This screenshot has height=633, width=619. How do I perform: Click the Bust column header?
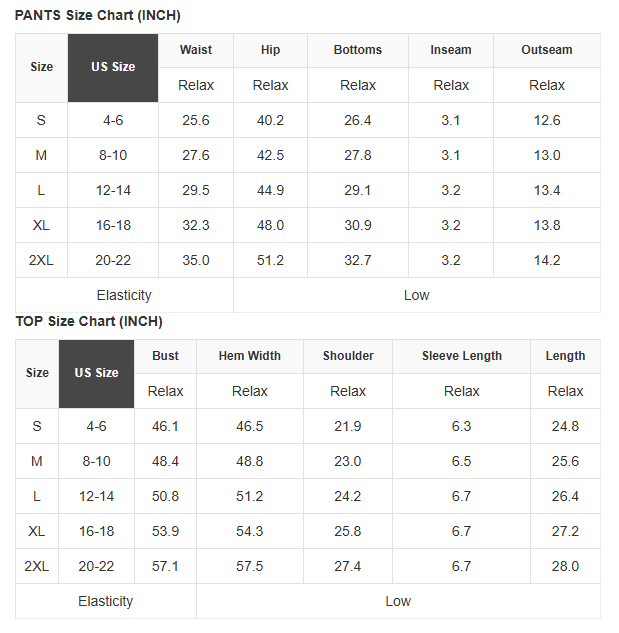[x=165, y=356]
